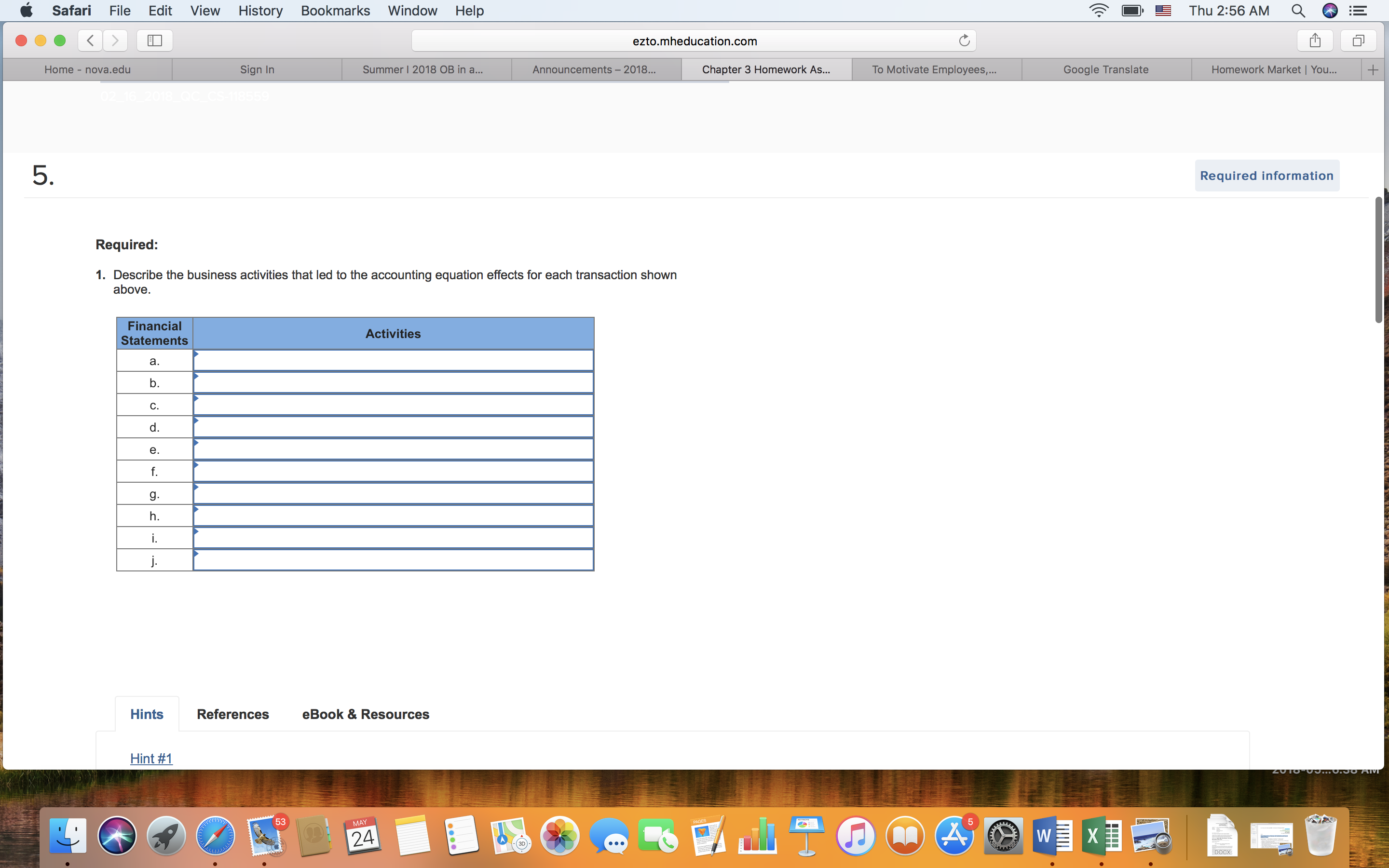Open the Activities dropdown for row i

393,538
